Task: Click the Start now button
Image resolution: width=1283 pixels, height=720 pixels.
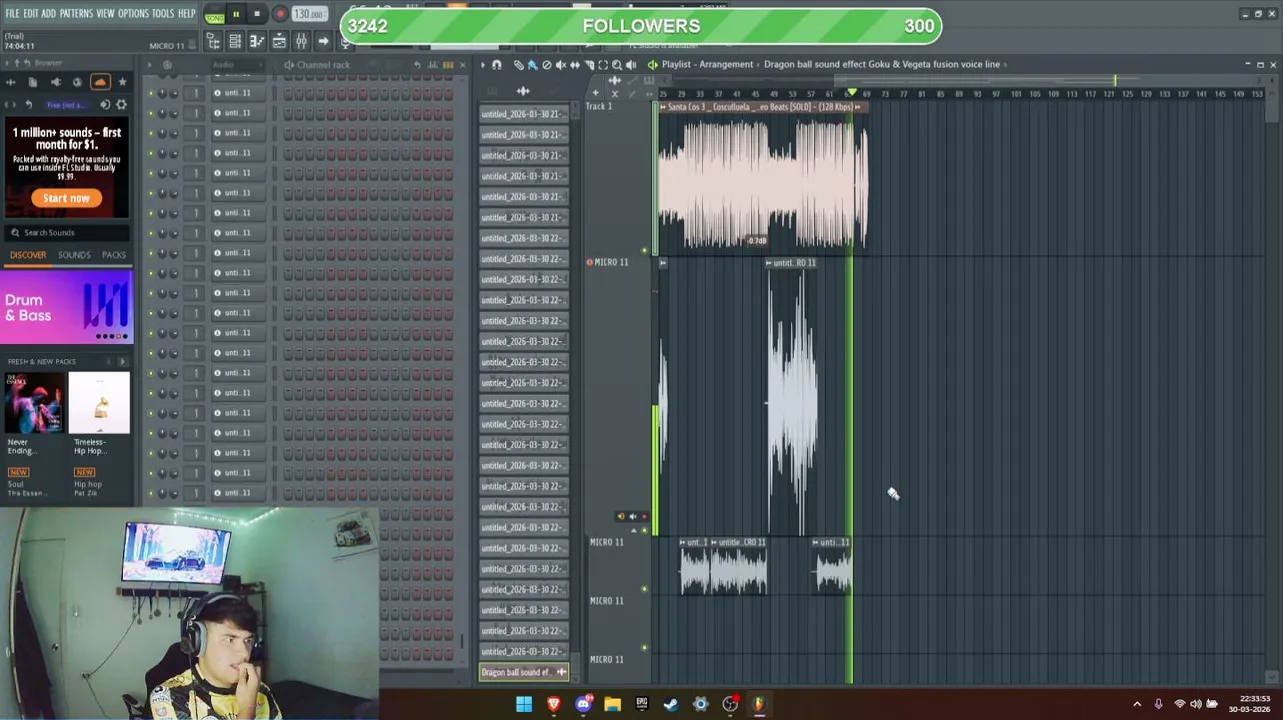Action: (66, 198)
